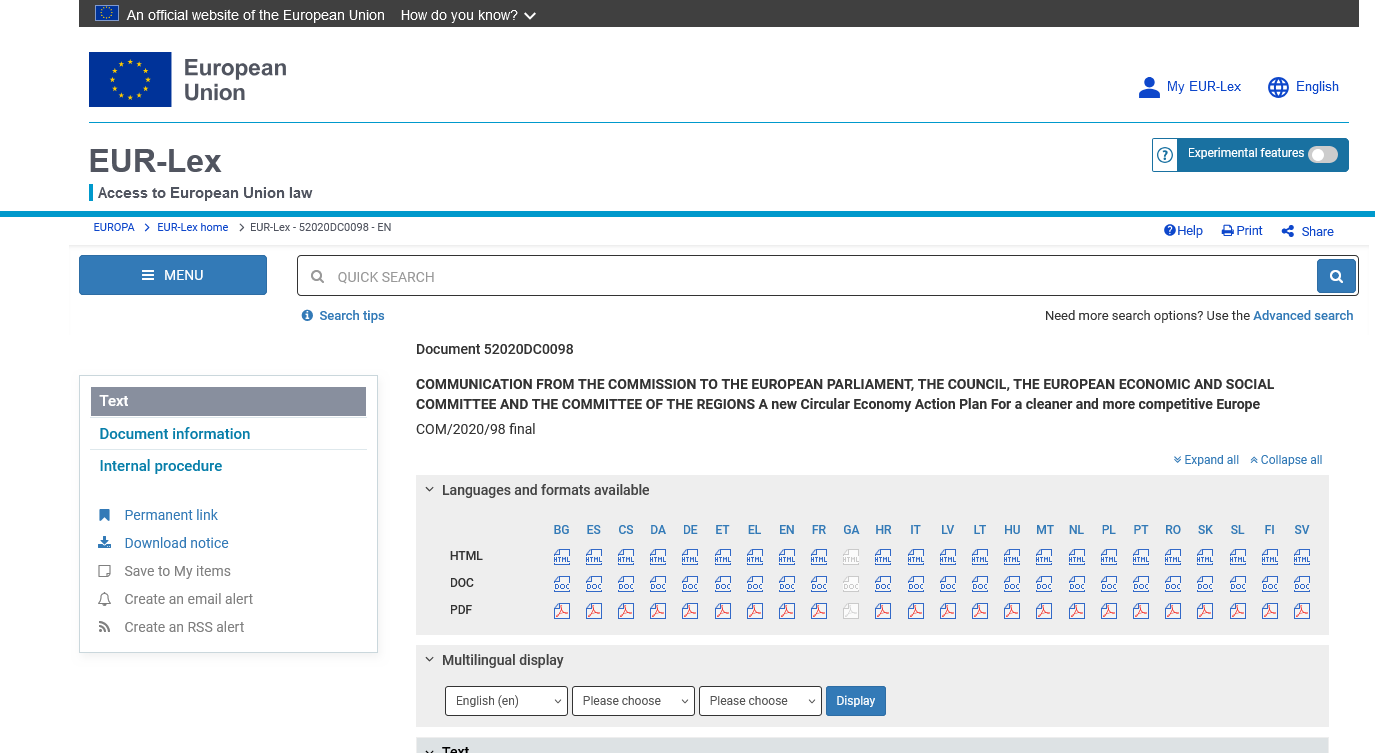Focus the Quick Search input field

[x=807, y=276]
